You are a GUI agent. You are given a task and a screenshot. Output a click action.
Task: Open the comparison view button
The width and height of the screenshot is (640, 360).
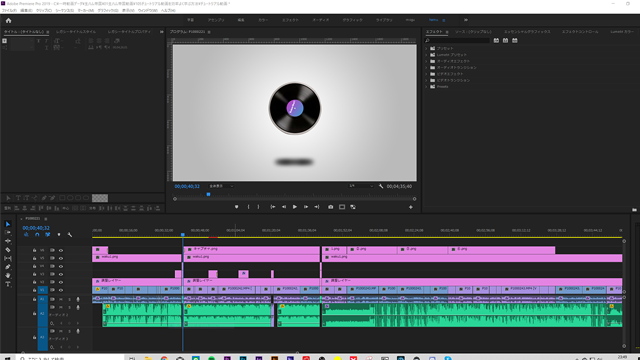353,207
